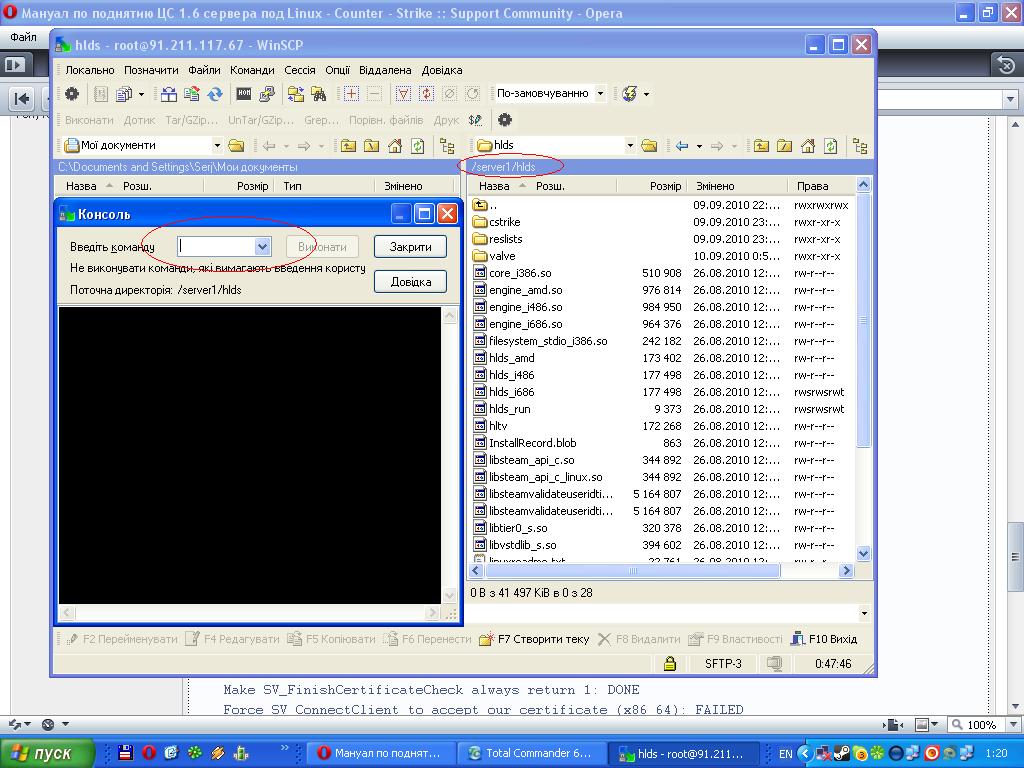Viewport: 1024px width, 768px height.
Task: Open the Довідка menu in WinSCP
Action: [442, 70]
